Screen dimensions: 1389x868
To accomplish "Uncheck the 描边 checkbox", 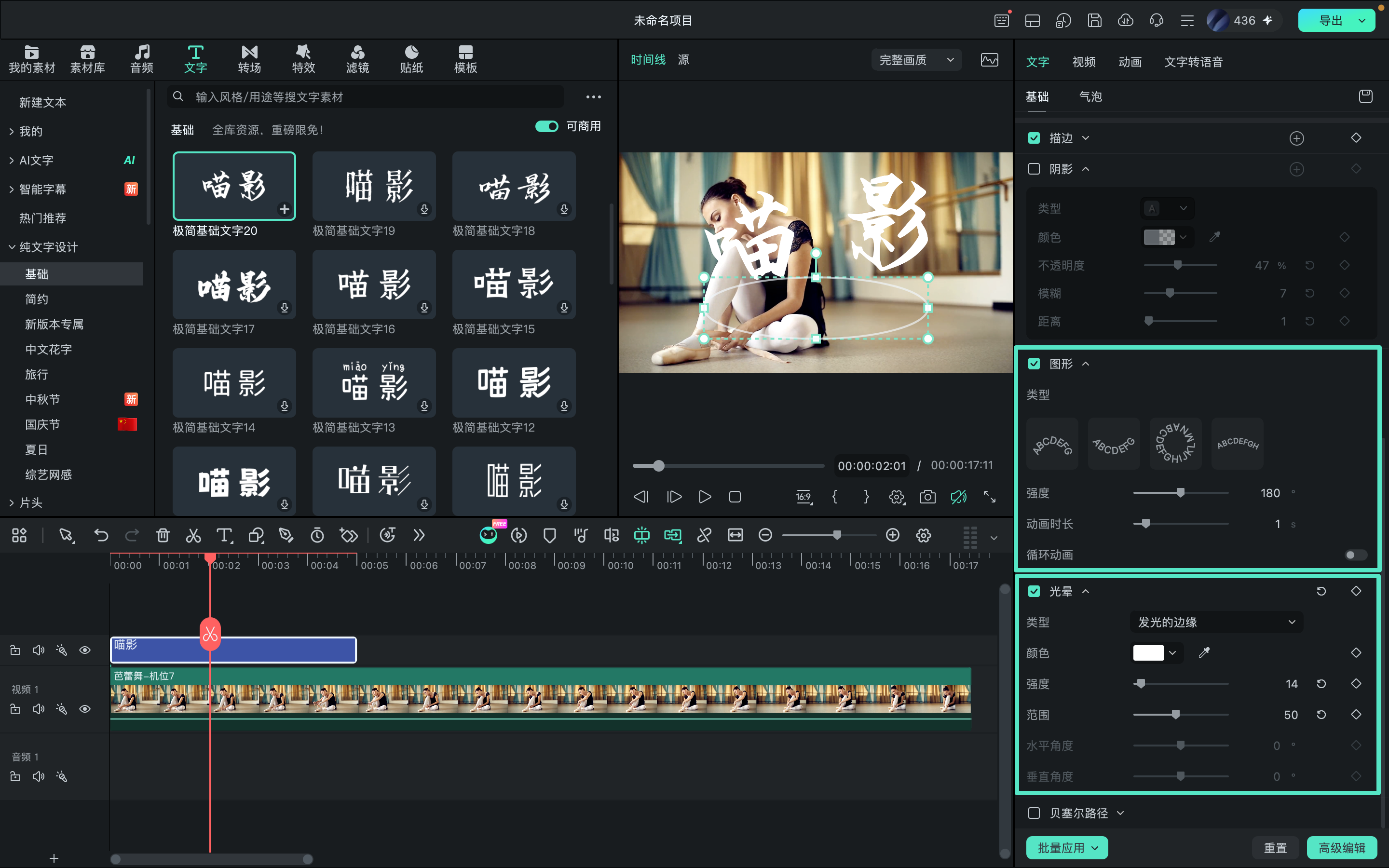I will (x=1034, y=138).
